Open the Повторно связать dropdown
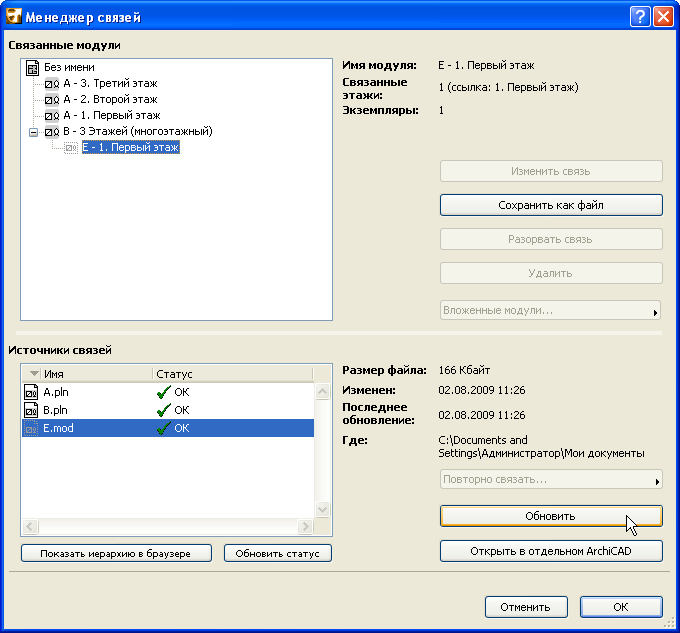 (x=551, y=479)
